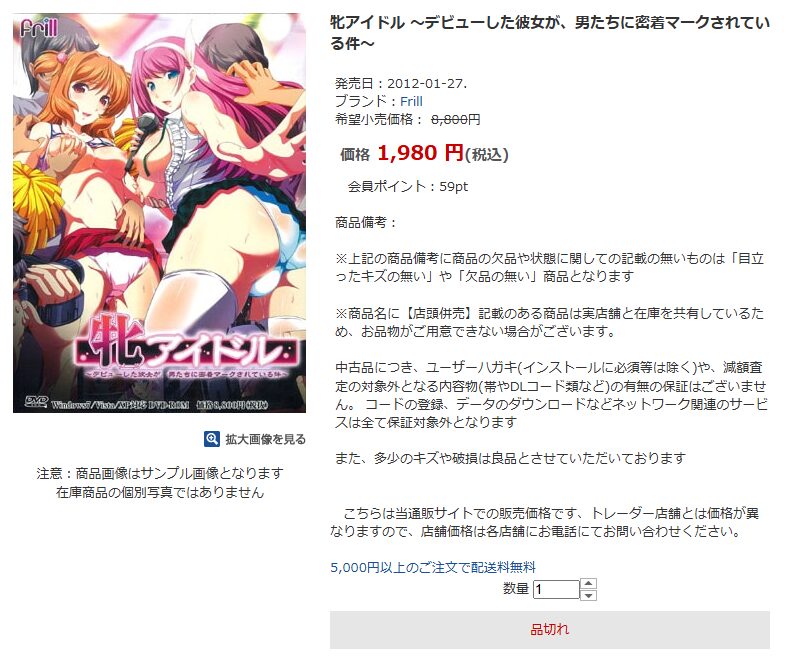Click the 商品備考 label

[x=366, y=223]
